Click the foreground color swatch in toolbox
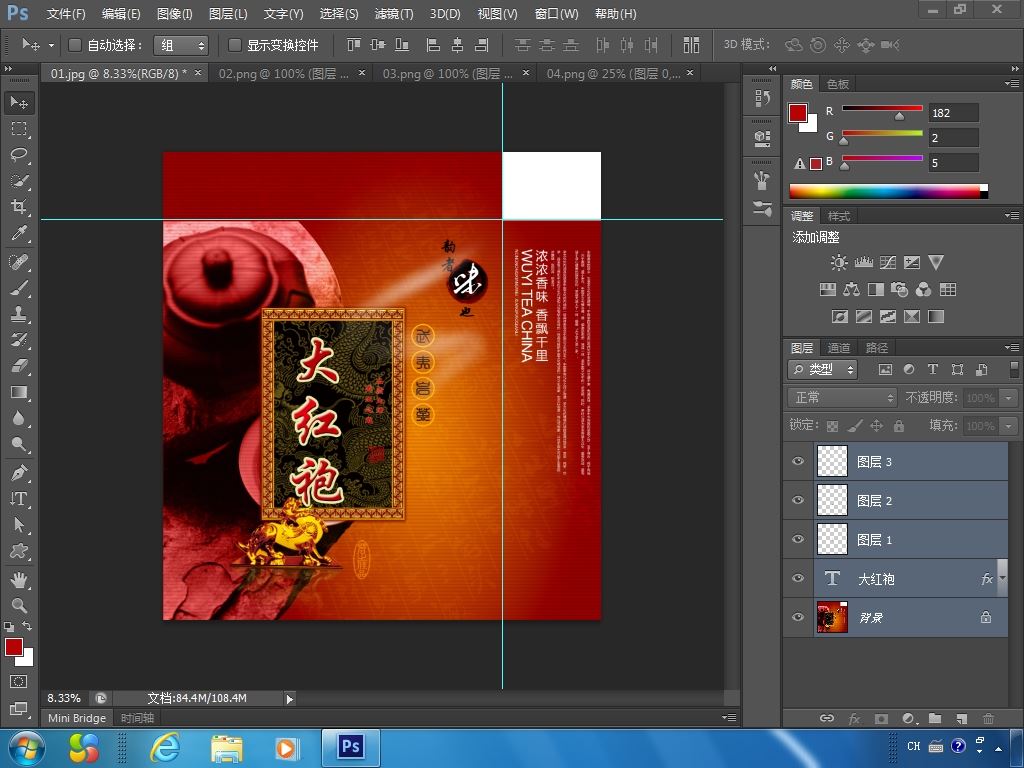The height and width of the screenshot is (768, 1024). [x=14, y=647]
